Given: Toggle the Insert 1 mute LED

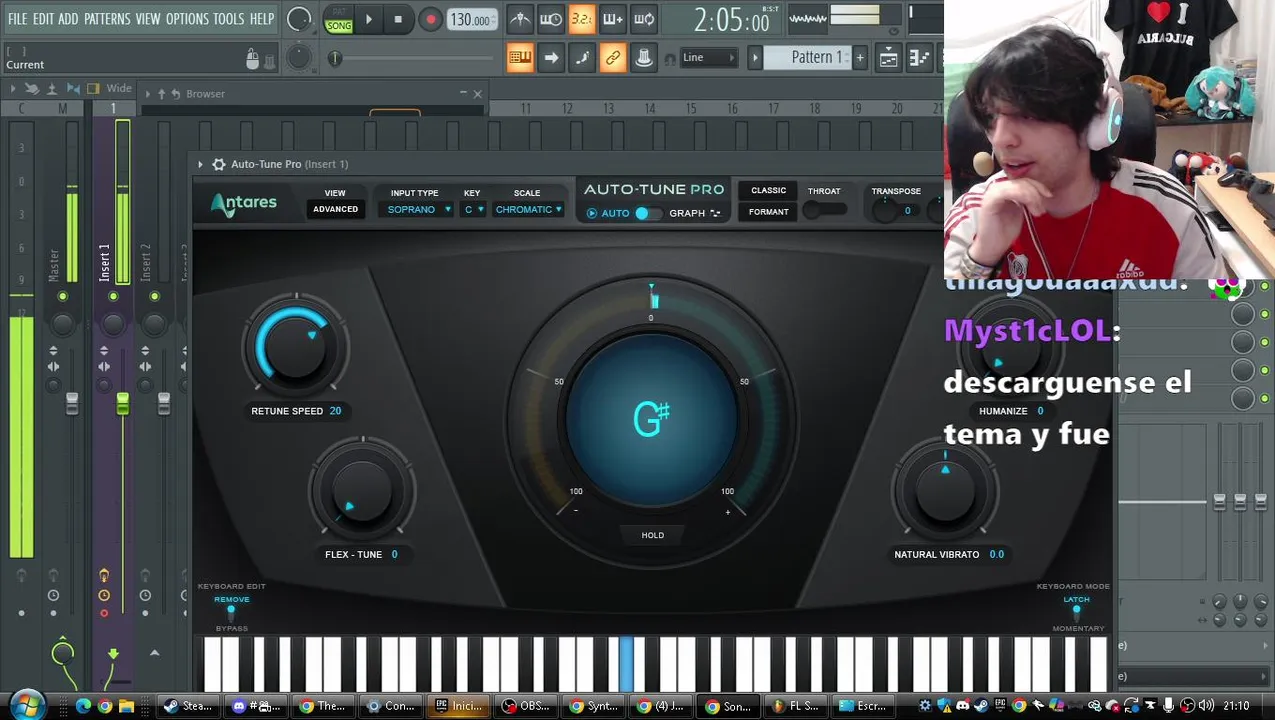Looking at the screenshot, I should point(113,297).
